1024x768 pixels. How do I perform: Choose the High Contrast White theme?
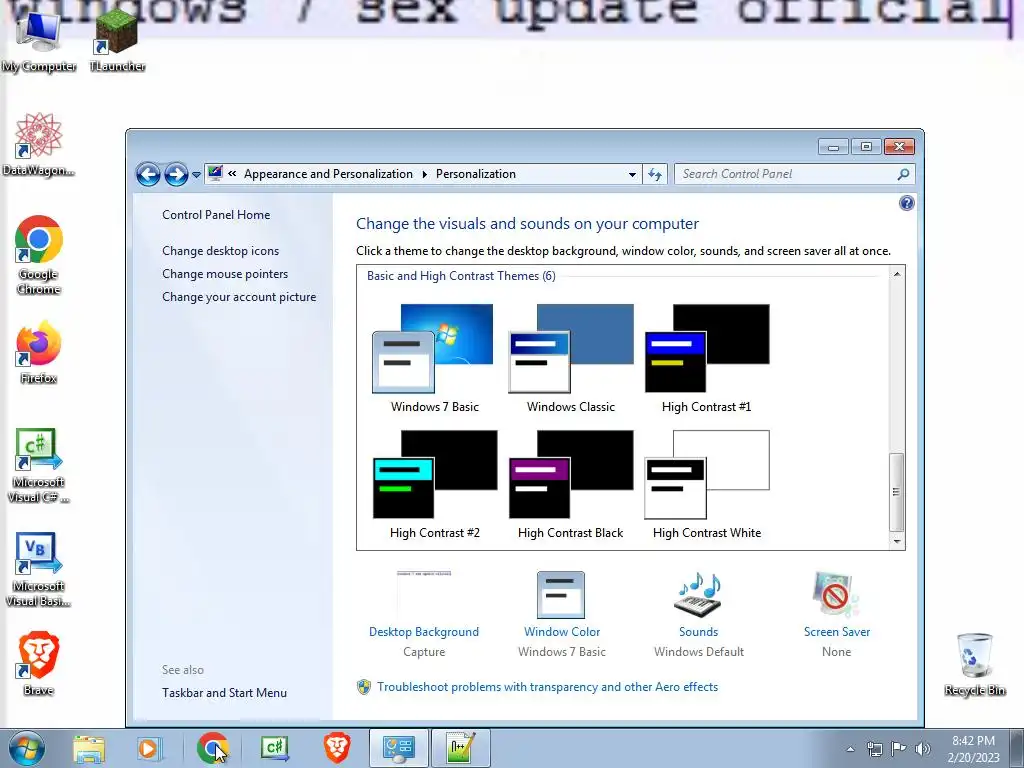coord(707,485)
